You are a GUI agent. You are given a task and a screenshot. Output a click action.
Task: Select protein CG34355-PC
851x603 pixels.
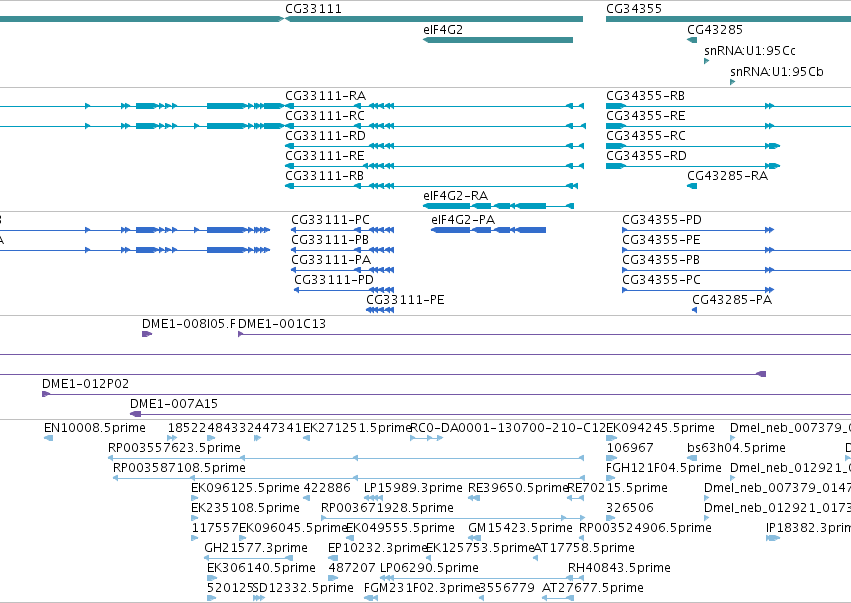pyautogui.click(x=698, y=290)
